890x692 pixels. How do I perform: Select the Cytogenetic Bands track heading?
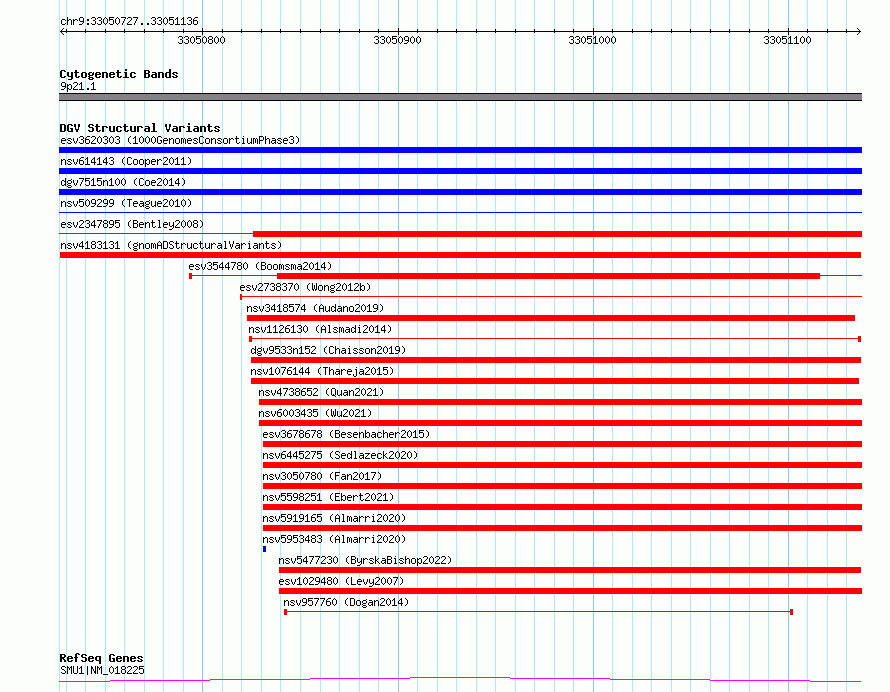(119, 74)
